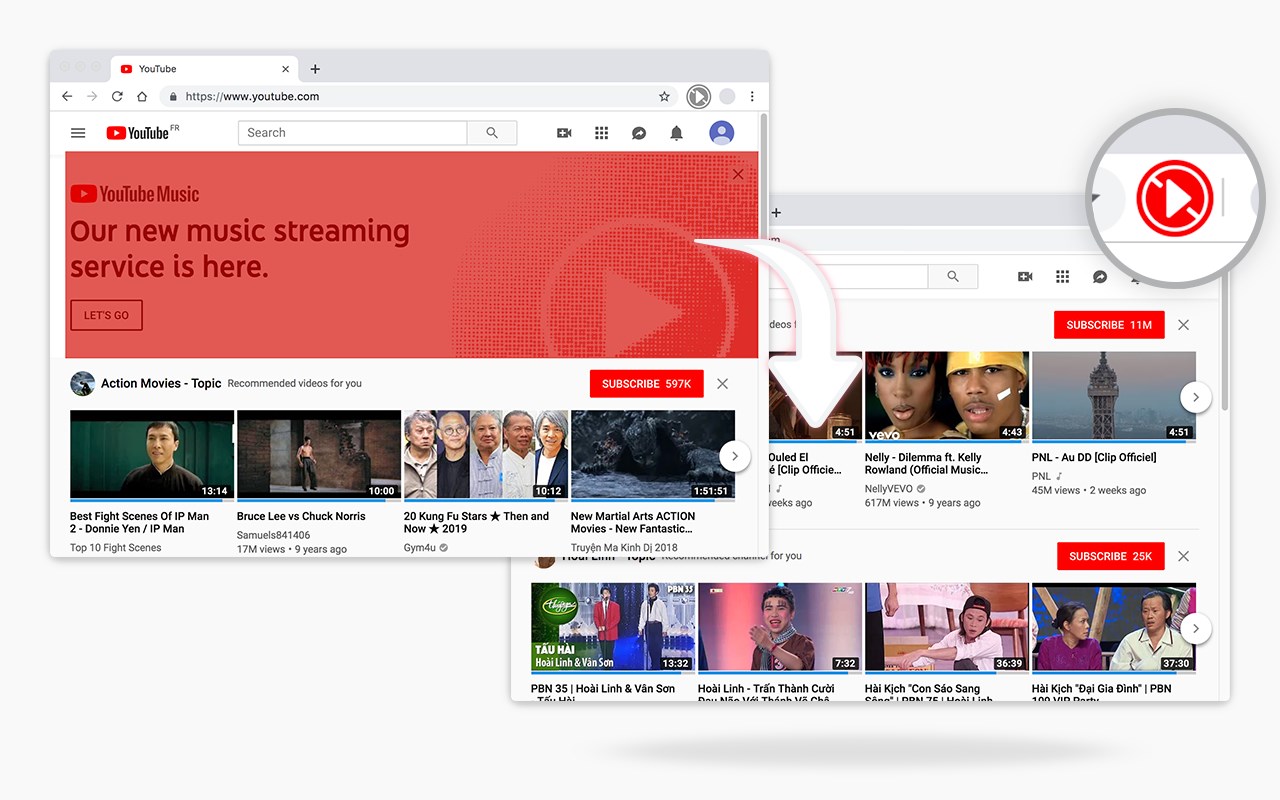Viewport: 1280px width, 800px height.
Task: Open the YouTube apps grid icon
Action: click(601, 133)
